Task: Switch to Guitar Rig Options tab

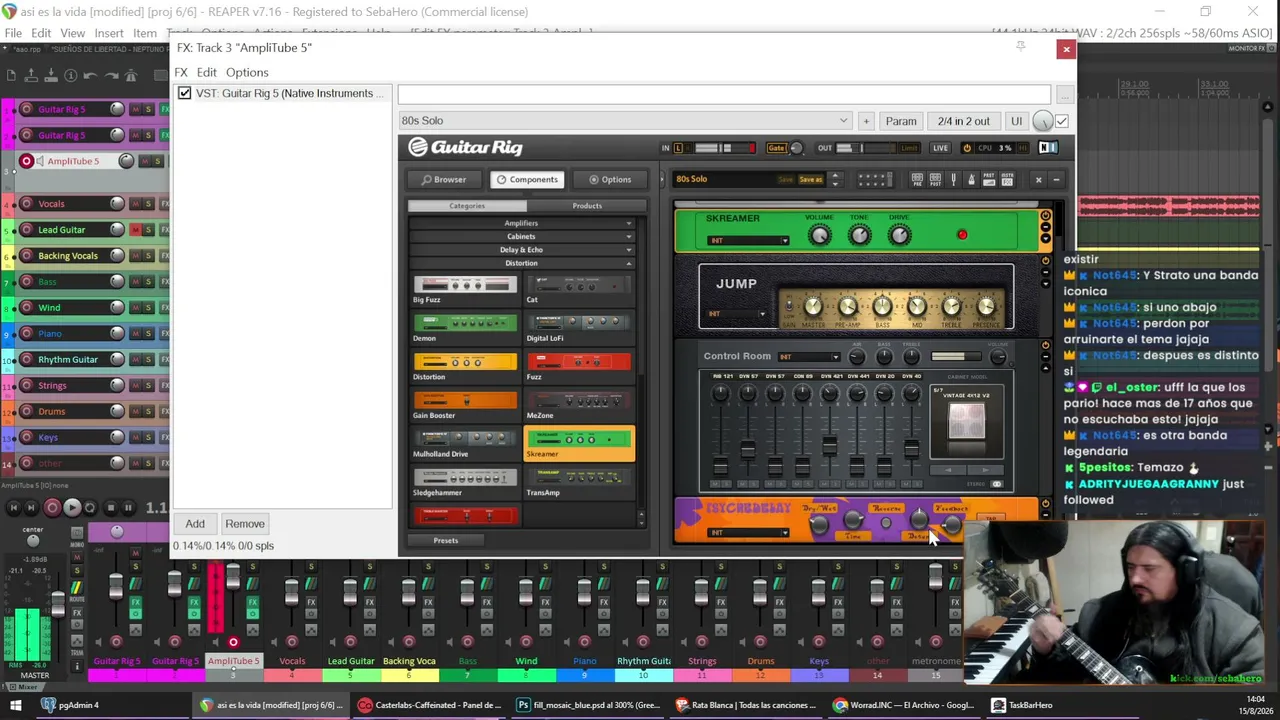Action: coord(610,180)
